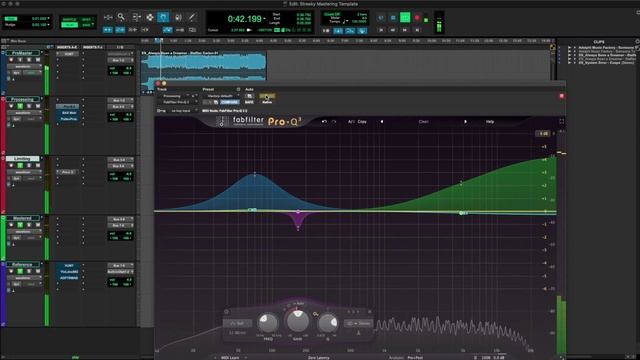Click the Pro-Q 3 undo arrow
The height and width of the screenshot is (360, 640).
click(x=324, y=122)
